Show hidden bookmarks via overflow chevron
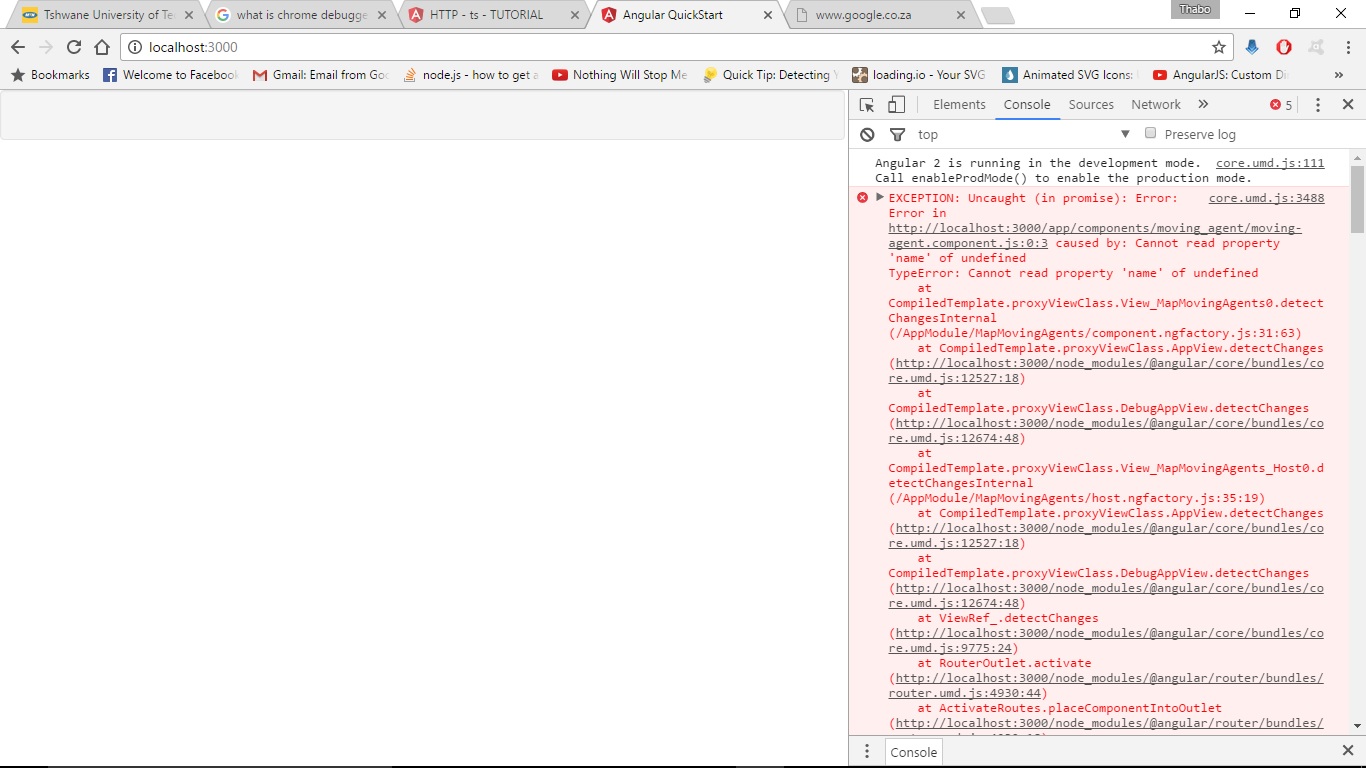Screen dimensions: 1366x768 [1339, 74]
